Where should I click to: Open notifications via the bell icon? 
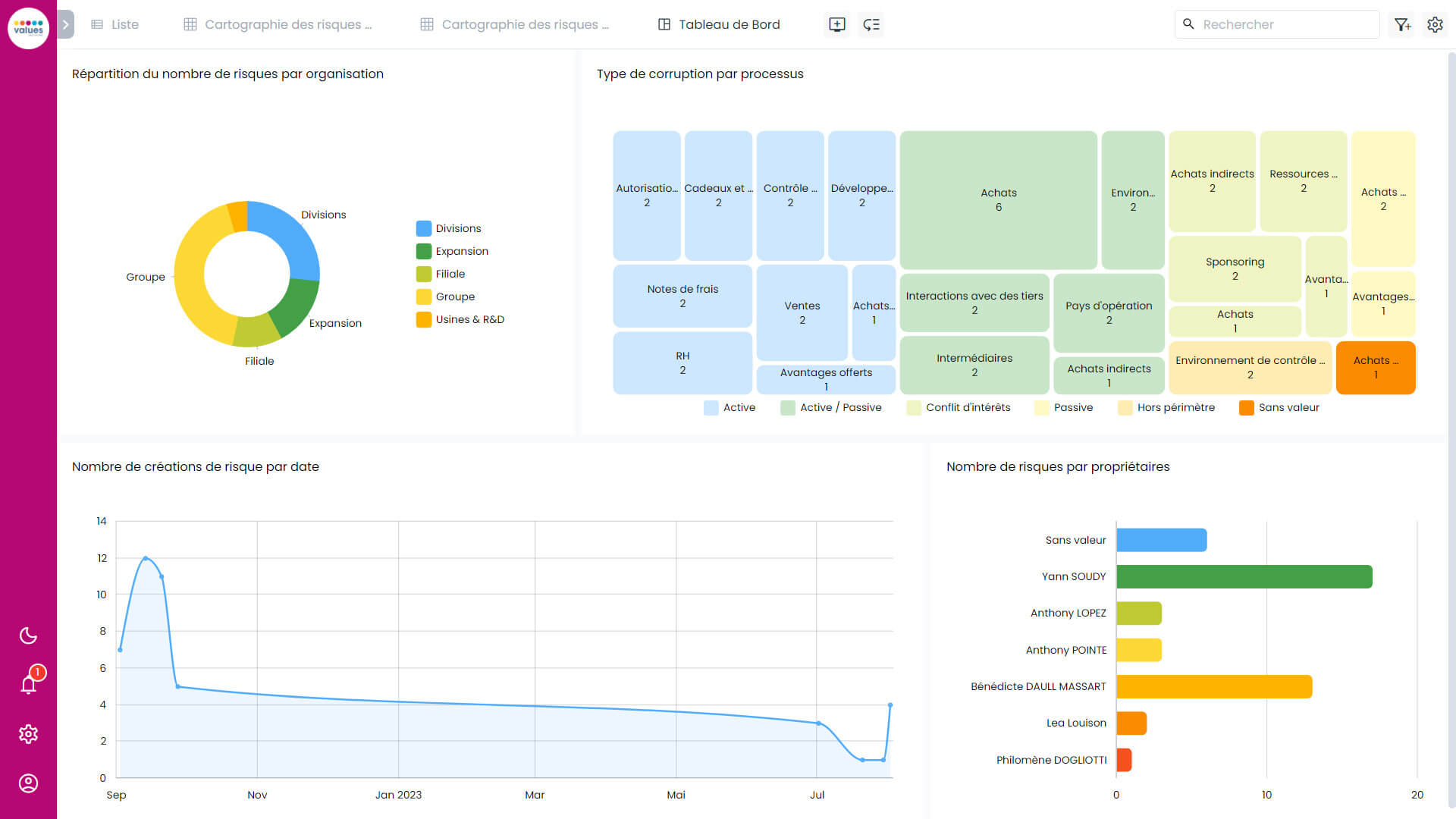[x=28, y=685]
